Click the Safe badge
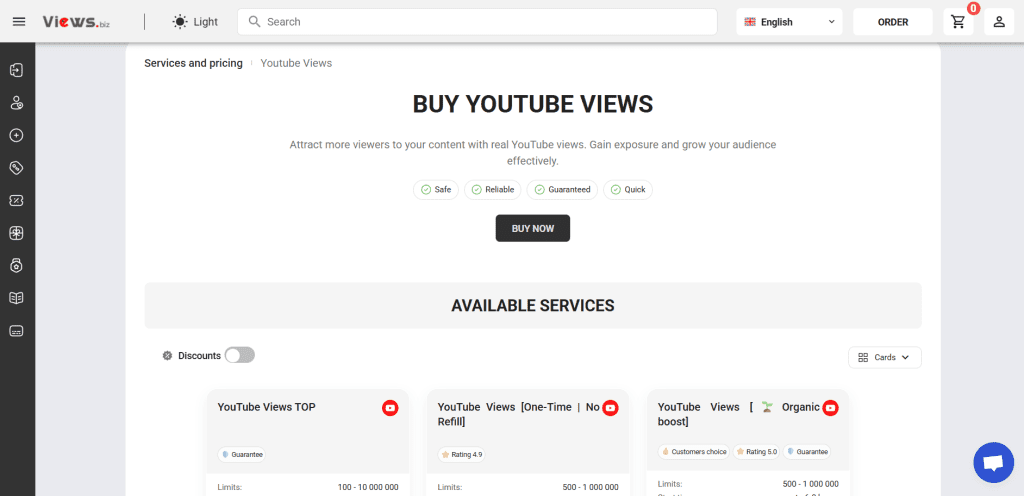Image resolution: width=1024 pixels, height=496 pixels. [x=436, y=190]
